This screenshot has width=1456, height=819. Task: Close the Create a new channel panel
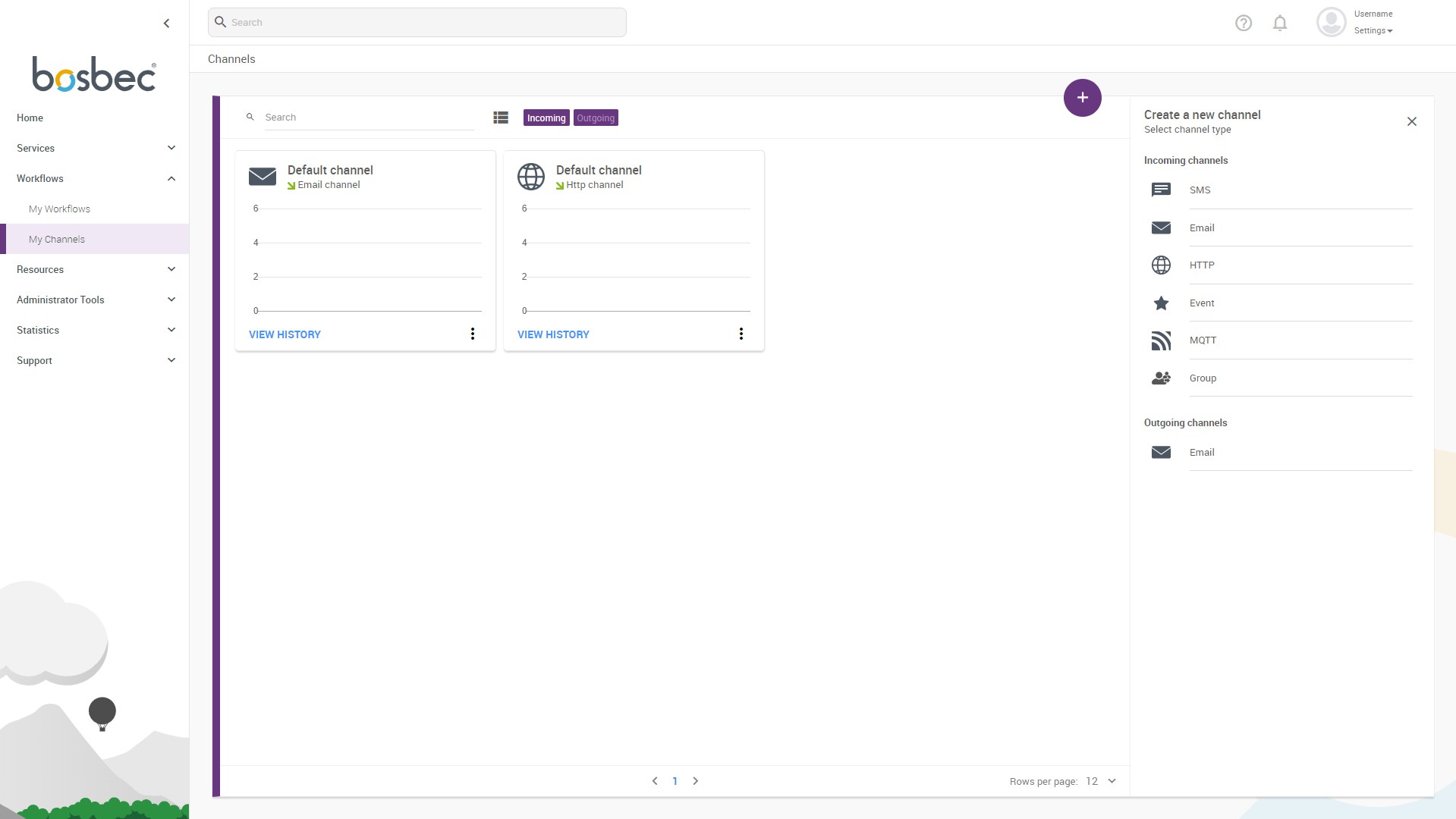point(1411,121)
